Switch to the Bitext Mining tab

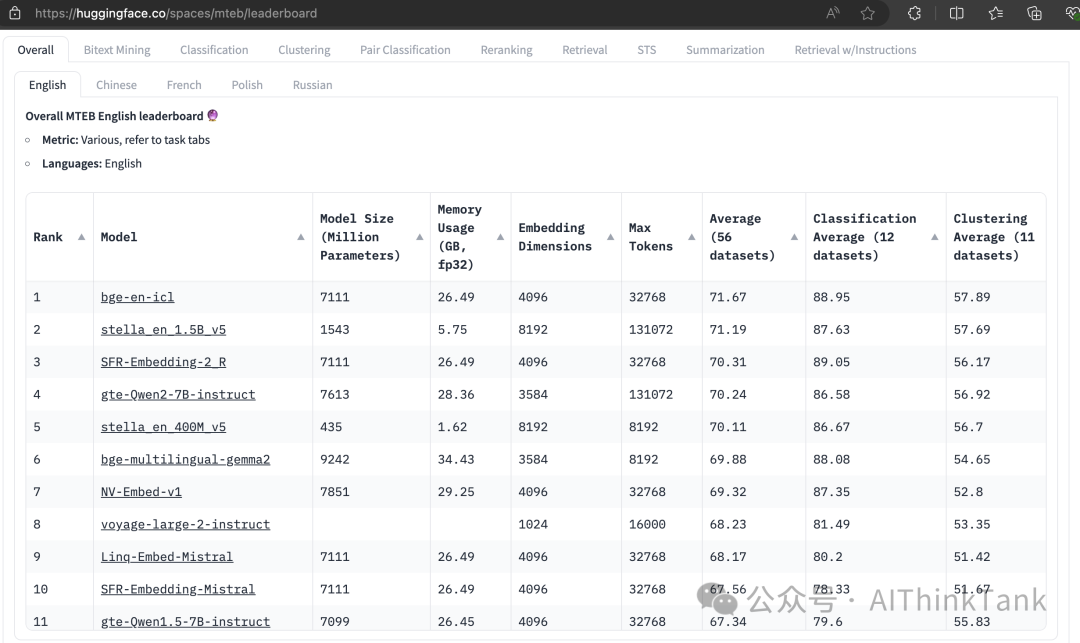[x=117, y=50]
